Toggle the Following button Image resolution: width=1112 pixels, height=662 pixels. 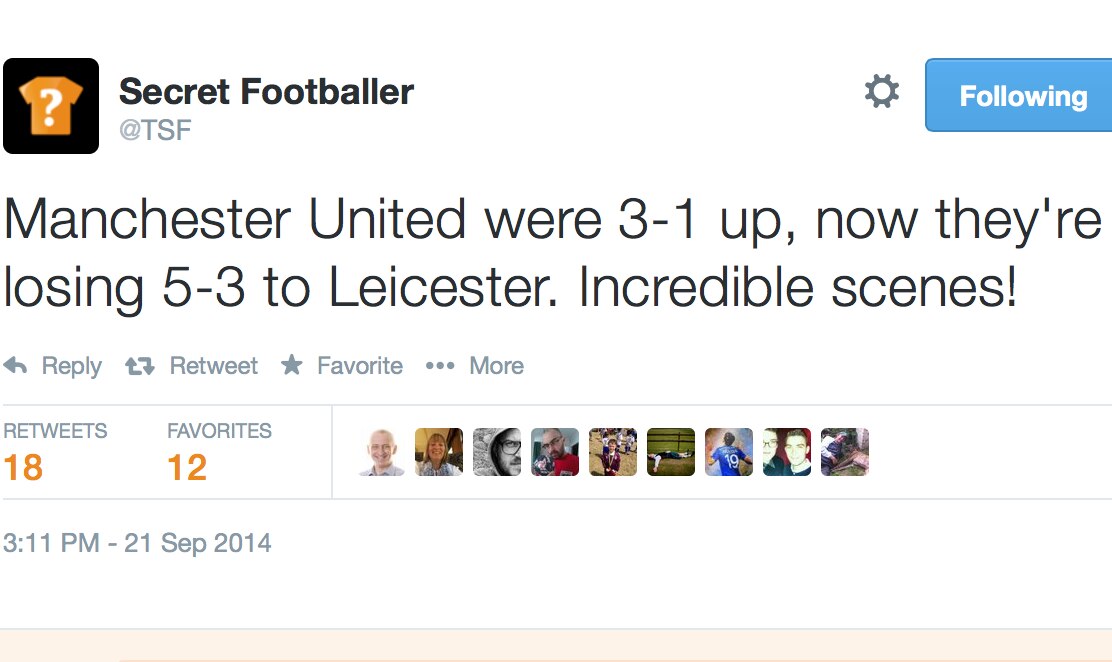[1020, 96]
